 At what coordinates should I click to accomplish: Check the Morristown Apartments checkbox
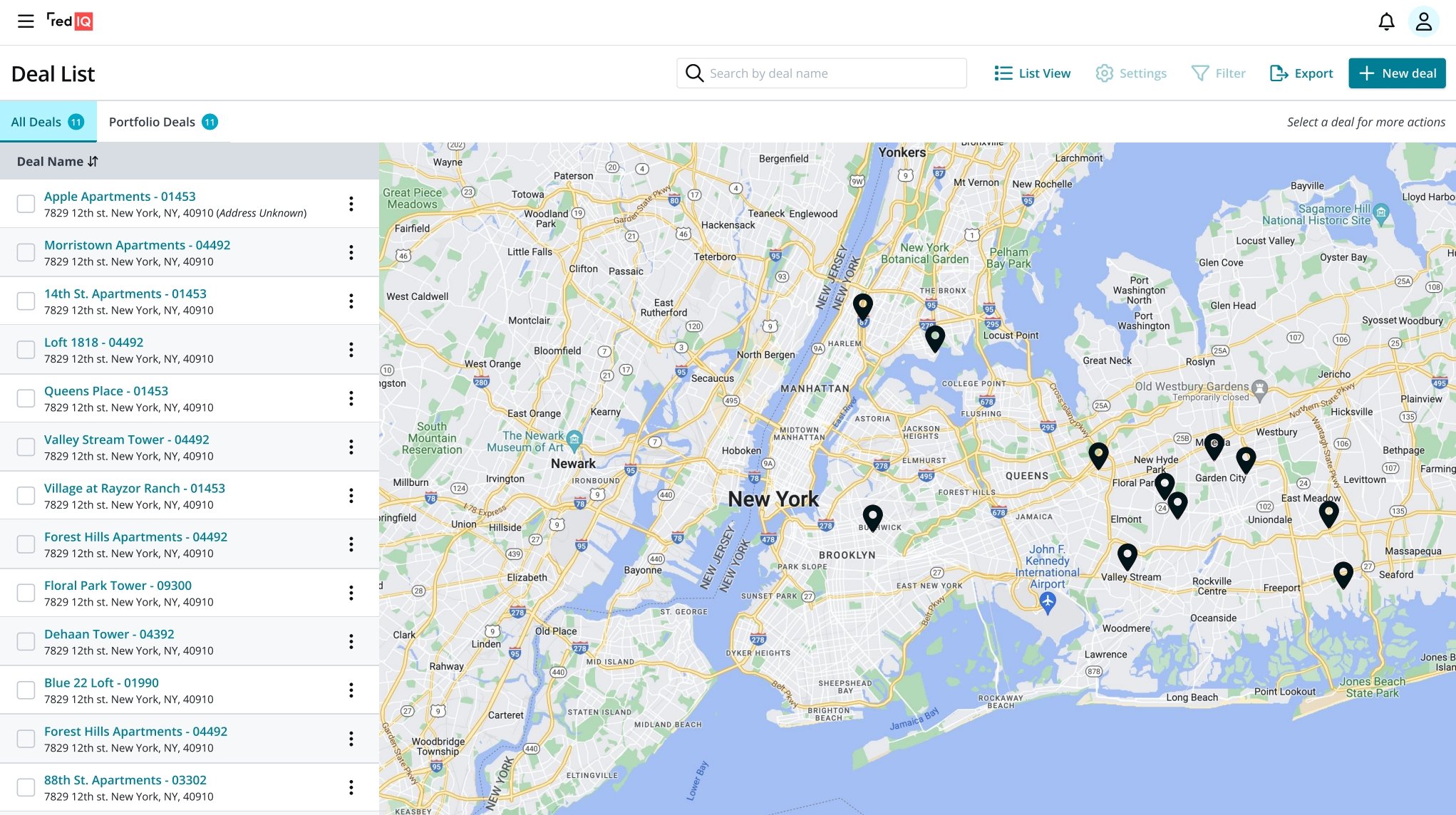coord(26,252)
